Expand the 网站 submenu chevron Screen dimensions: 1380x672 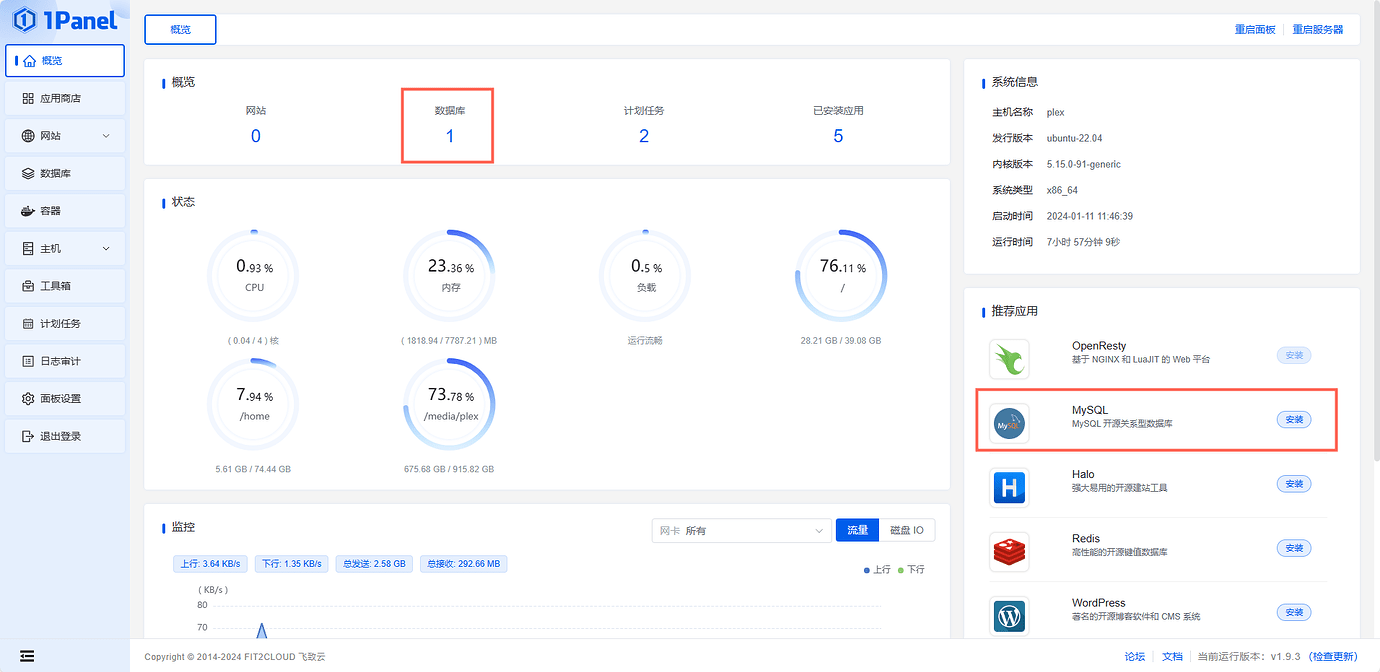106,136
